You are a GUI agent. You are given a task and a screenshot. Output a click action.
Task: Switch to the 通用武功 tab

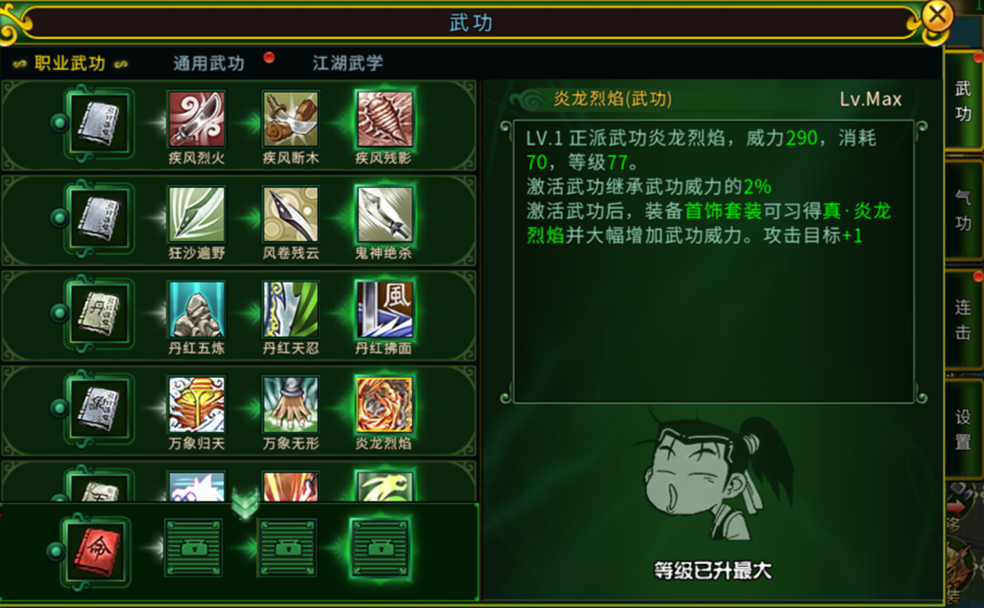click(209, 63)
